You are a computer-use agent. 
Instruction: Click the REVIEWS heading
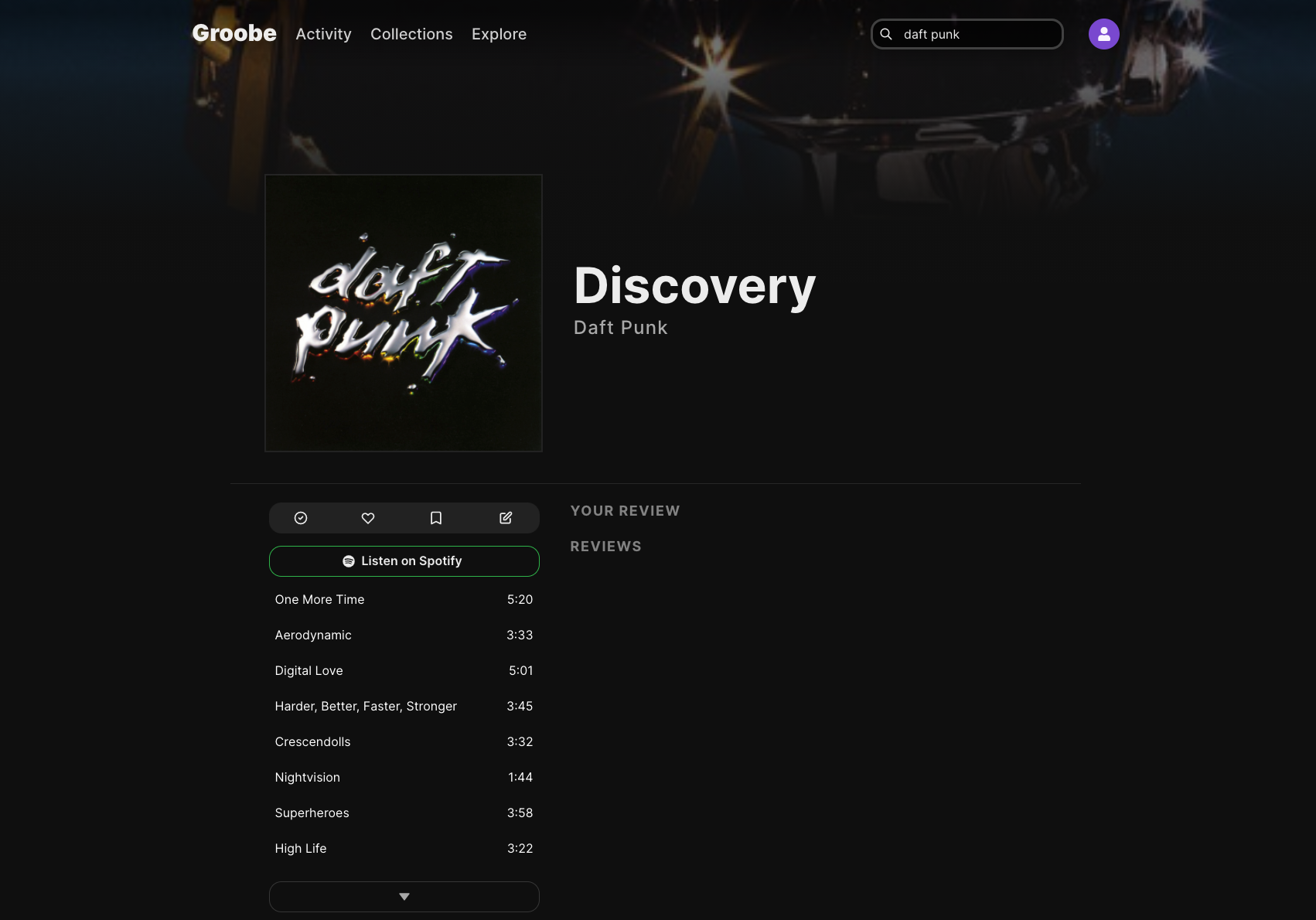click(605, 547)
